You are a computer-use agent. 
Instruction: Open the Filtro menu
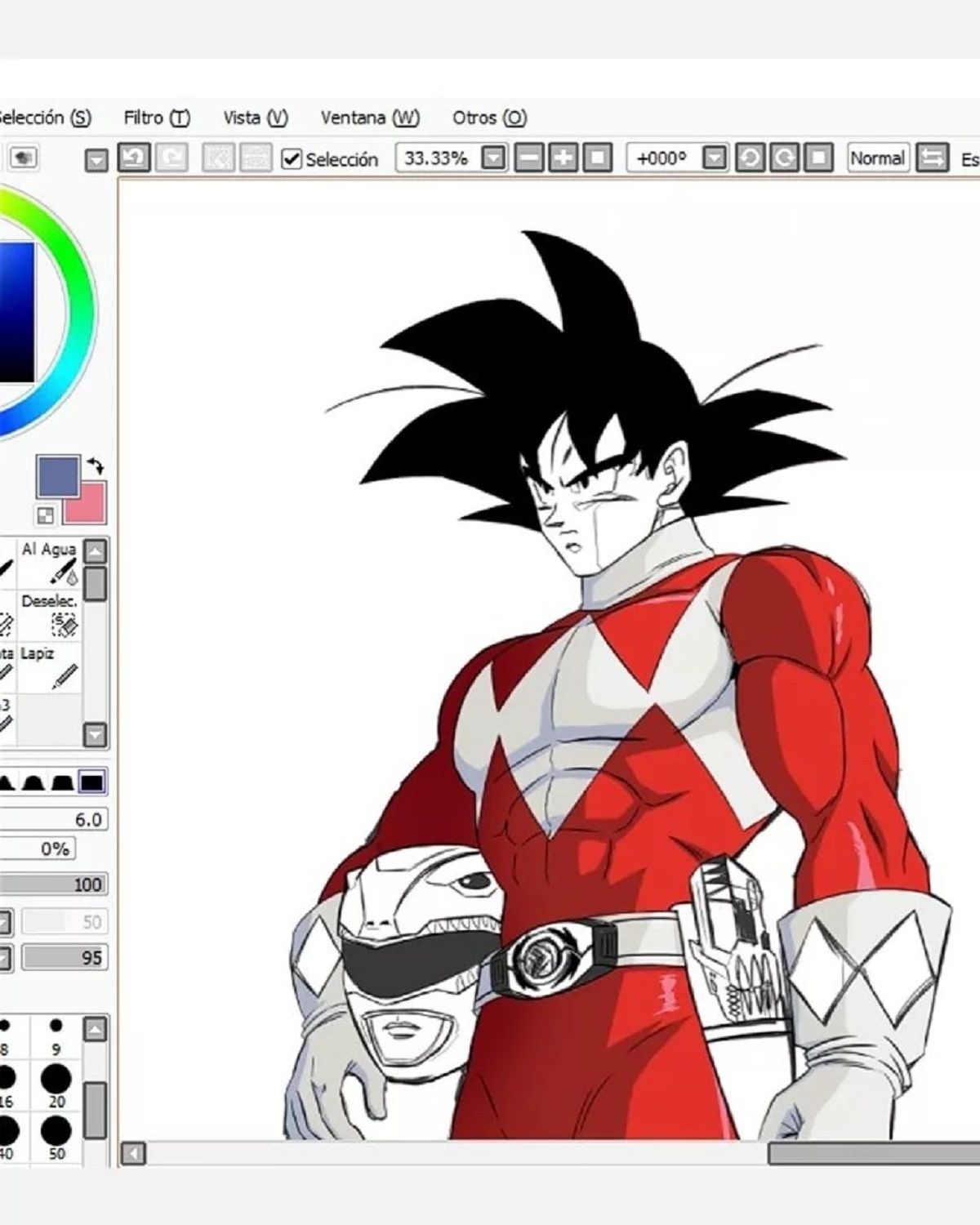click(155, 118)
